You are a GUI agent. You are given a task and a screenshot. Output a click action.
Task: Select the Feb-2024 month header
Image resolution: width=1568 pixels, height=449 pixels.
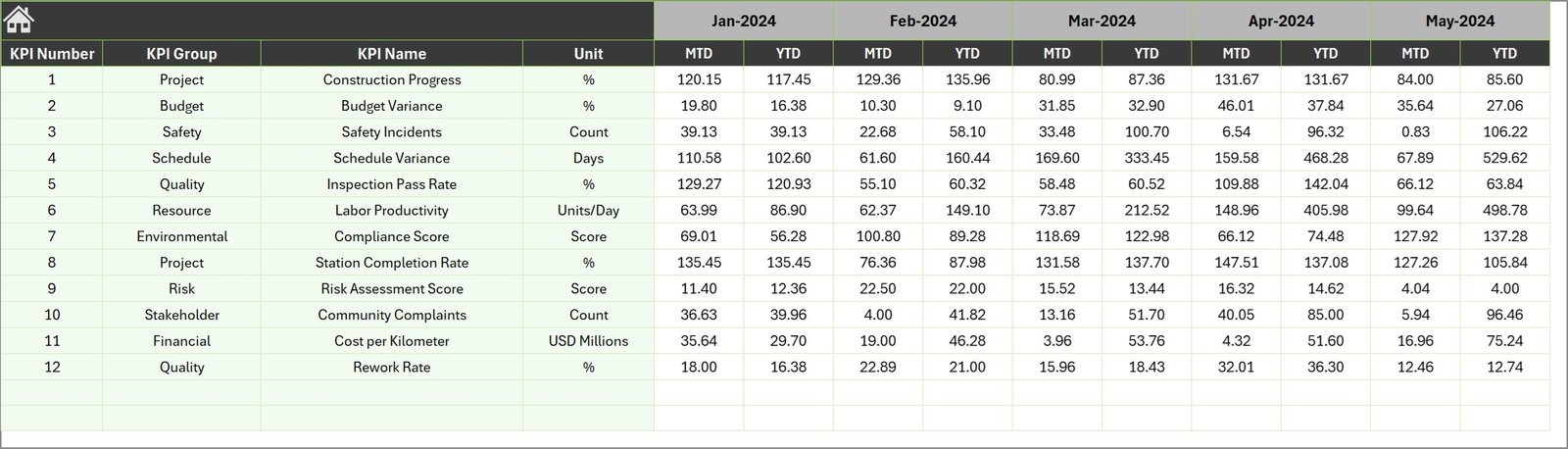(x=922, y=21)
